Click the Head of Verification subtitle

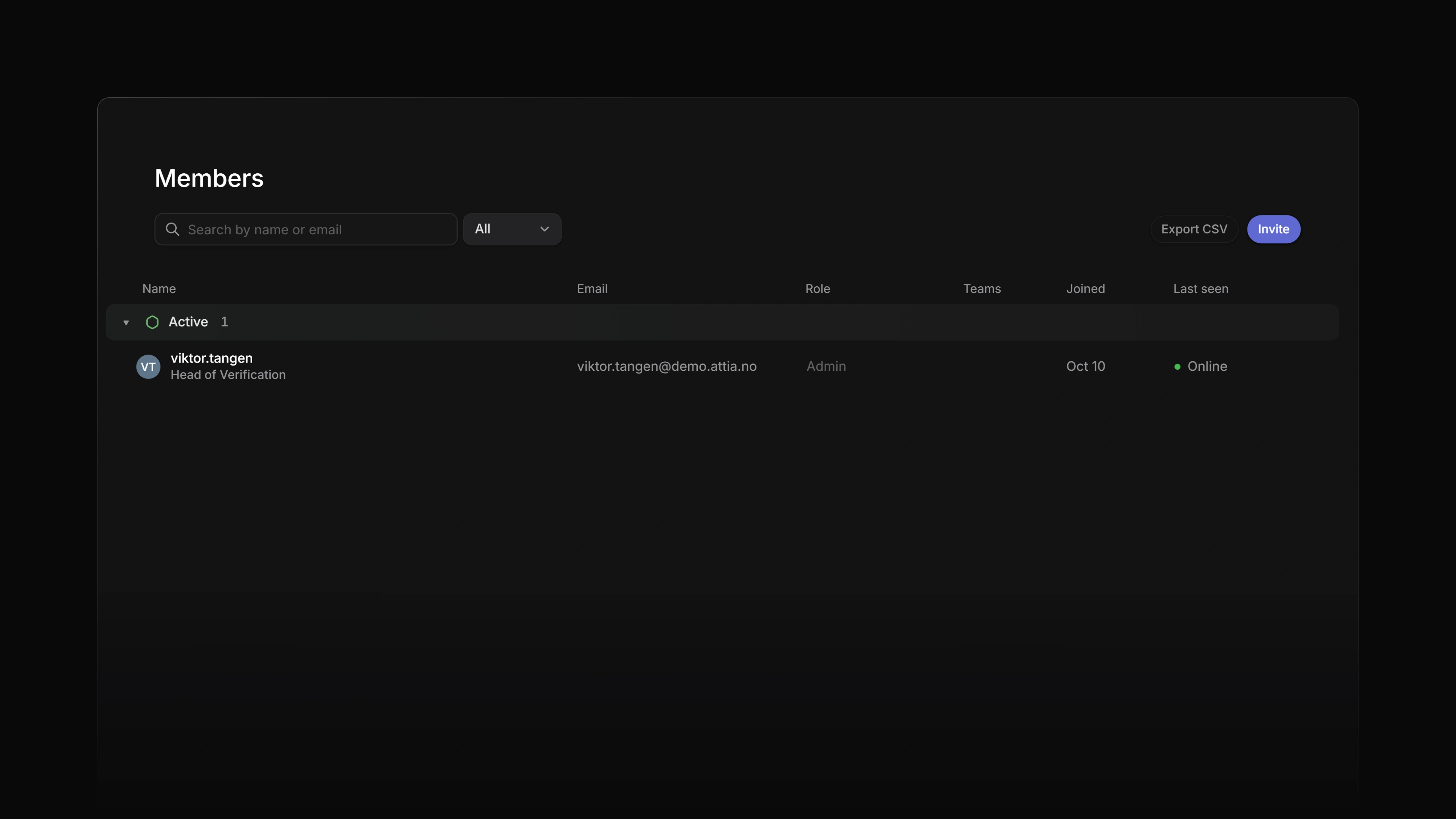point(228,375)
